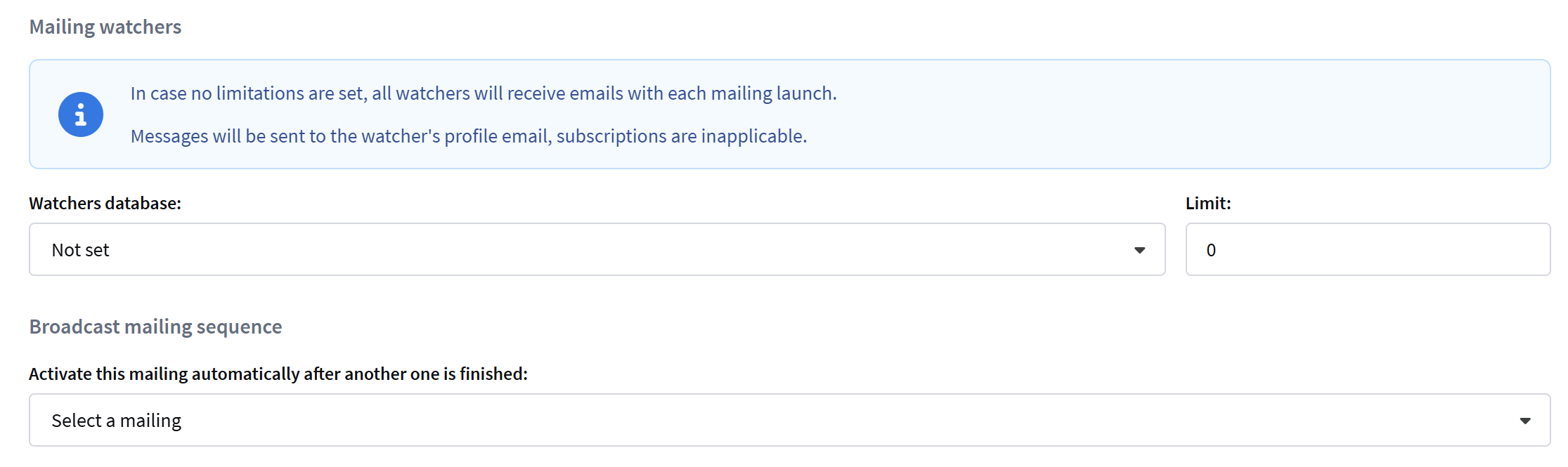
Task: Click the Watchers database label
Action: pos(105,203)
